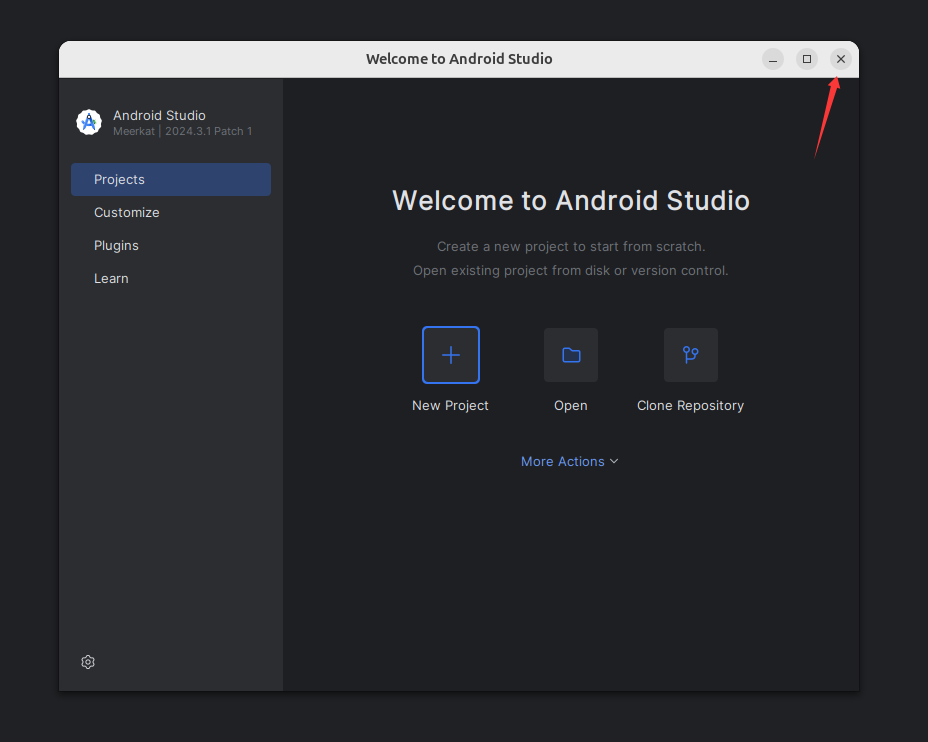Expand the More Actions dropdown
The width and height of the screenshot is (928, 742).
[x=563, y=461]
